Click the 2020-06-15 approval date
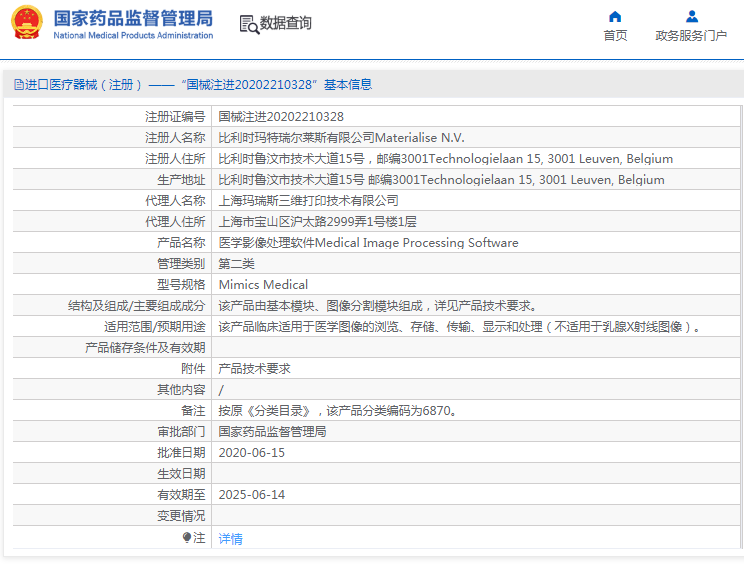 251,453
